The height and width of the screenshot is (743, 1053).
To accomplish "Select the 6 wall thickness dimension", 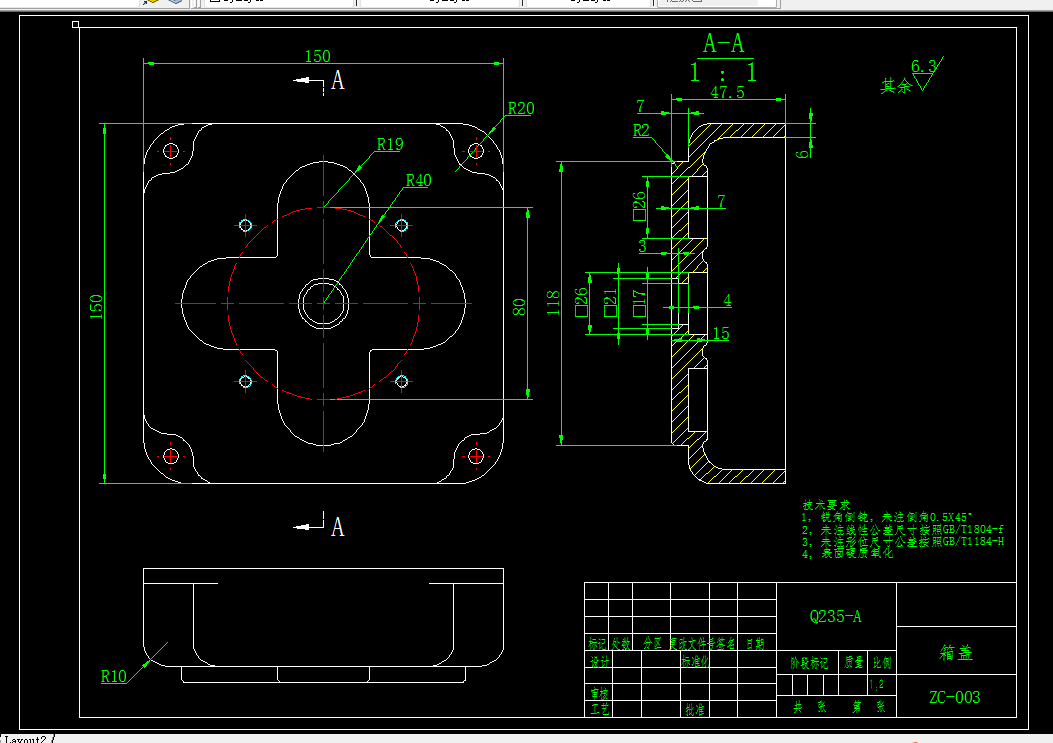I will [x=802, y=154].
